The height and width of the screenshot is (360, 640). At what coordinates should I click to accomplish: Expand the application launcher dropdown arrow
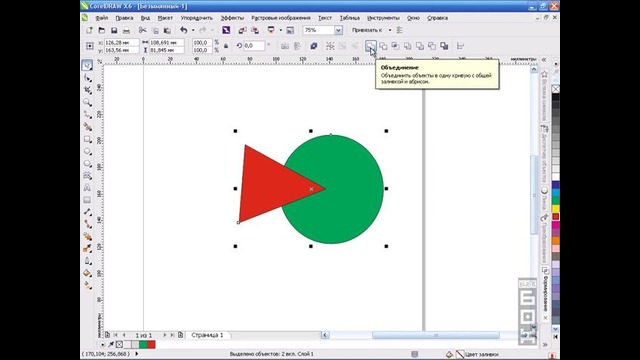tap(280, 30)
